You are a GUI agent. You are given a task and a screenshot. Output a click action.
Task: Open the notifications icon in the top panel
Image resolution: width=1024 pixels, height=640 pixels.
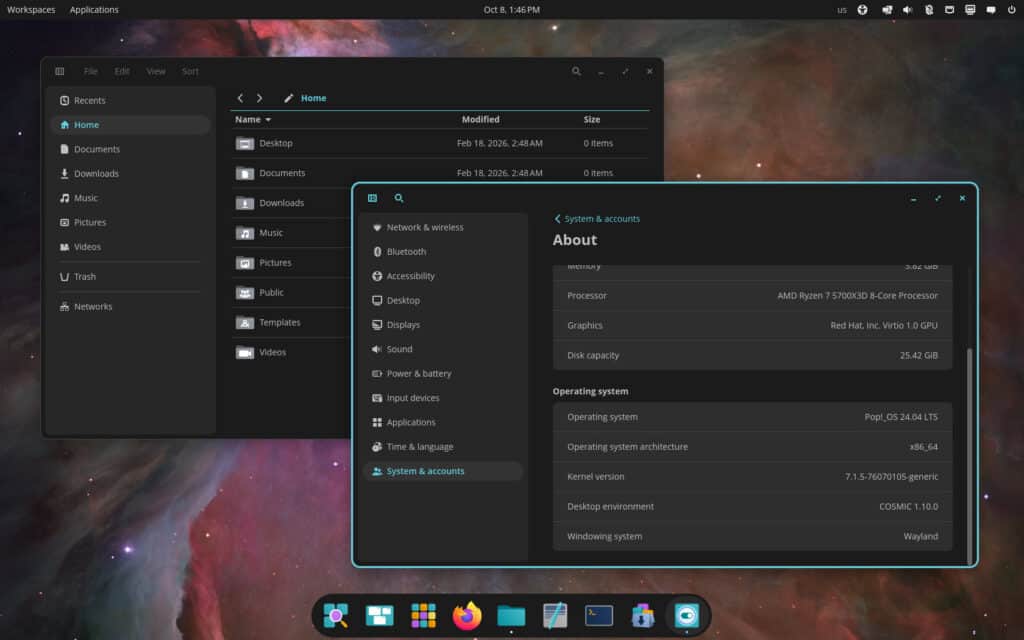coord(991,10)
